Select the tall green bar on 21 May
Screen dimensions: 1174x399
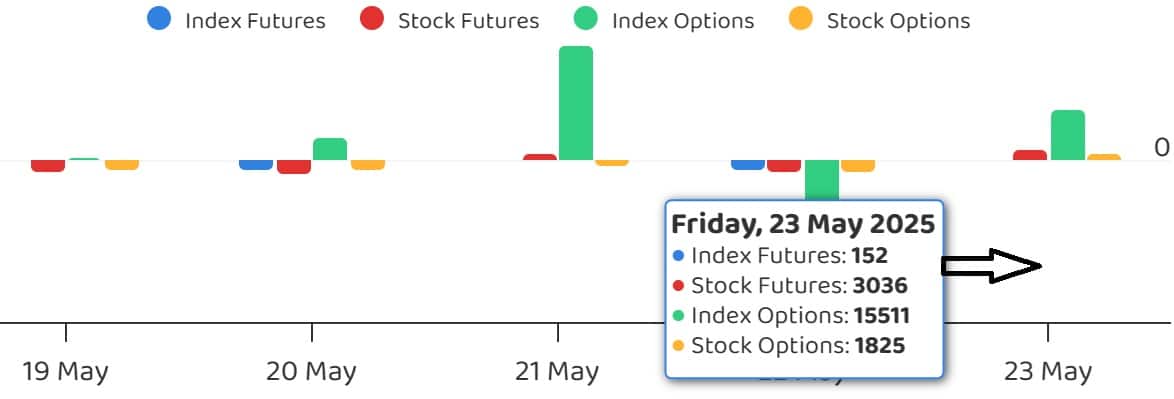coord(576,103)
